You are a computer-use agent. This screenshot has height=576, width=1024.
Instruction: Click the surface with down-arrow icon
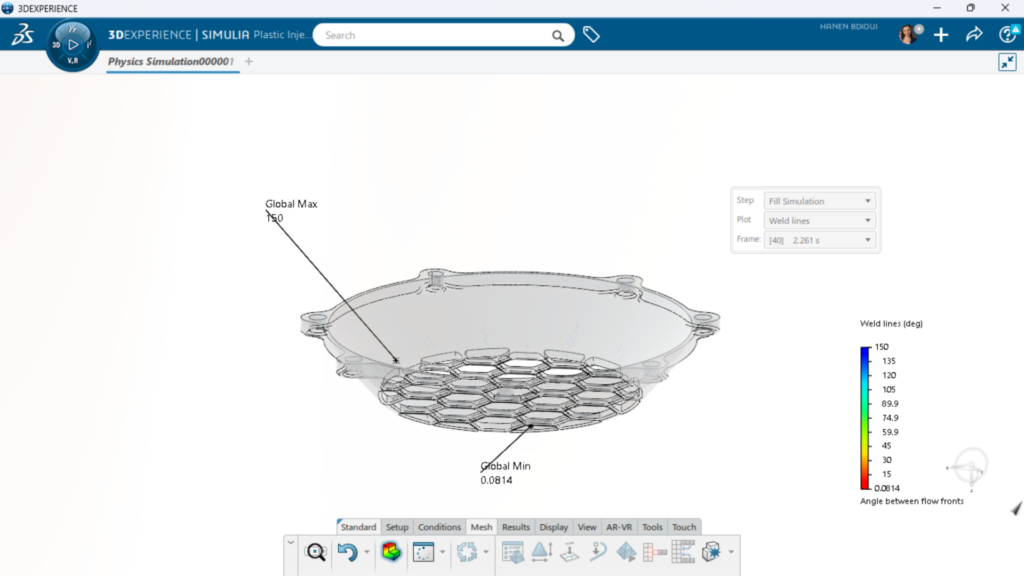570,552
